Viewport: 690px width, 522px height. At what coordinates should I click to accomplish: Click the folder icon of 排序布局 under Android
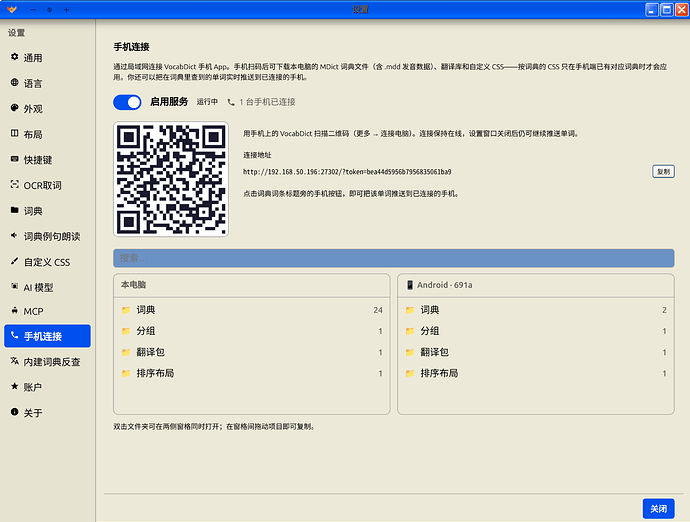pos(410,373)
